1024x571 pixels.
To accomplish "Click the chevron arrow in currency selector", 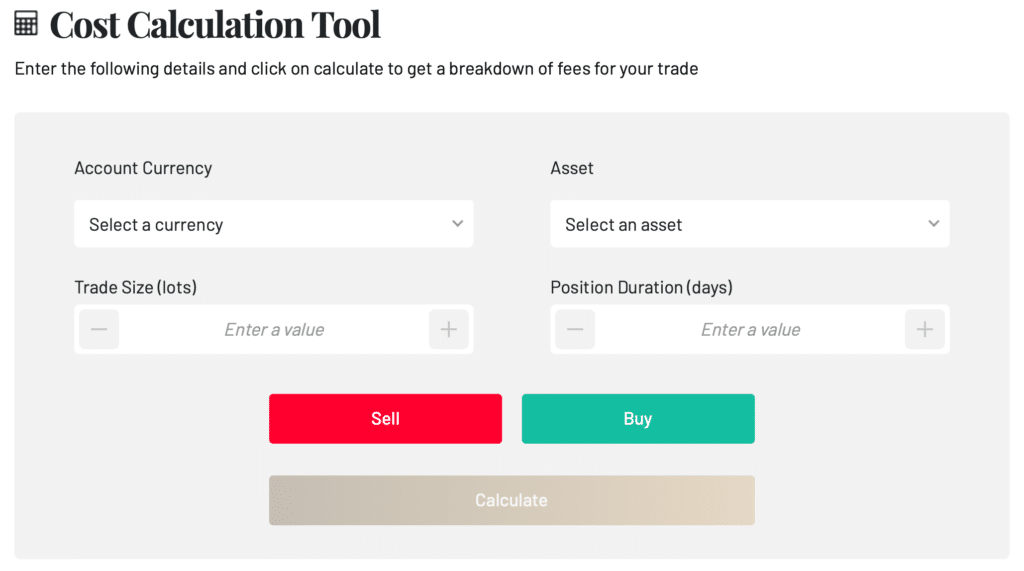I will click(x=458, y=223).
